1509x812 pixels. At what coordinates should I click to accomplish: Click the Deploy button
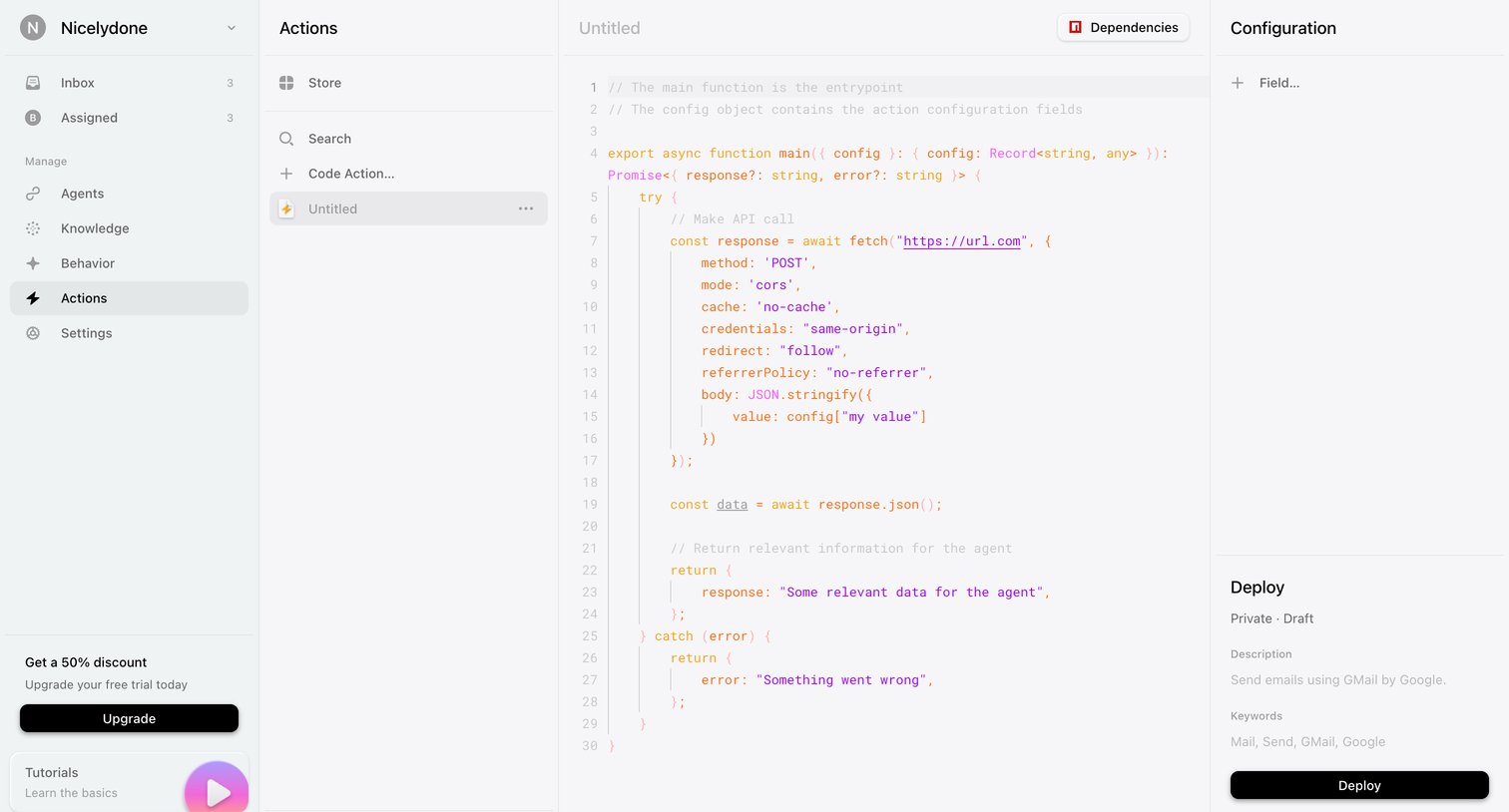click(x=1359, y=785)
